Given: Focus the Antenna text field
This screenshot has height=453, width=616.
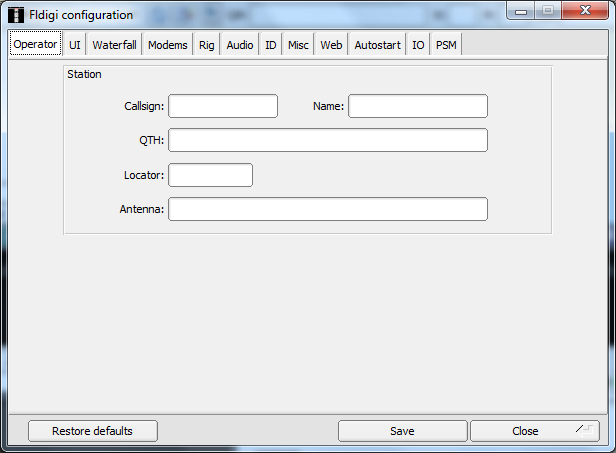Looking at the screenshot, I should [x=327, y=209].
